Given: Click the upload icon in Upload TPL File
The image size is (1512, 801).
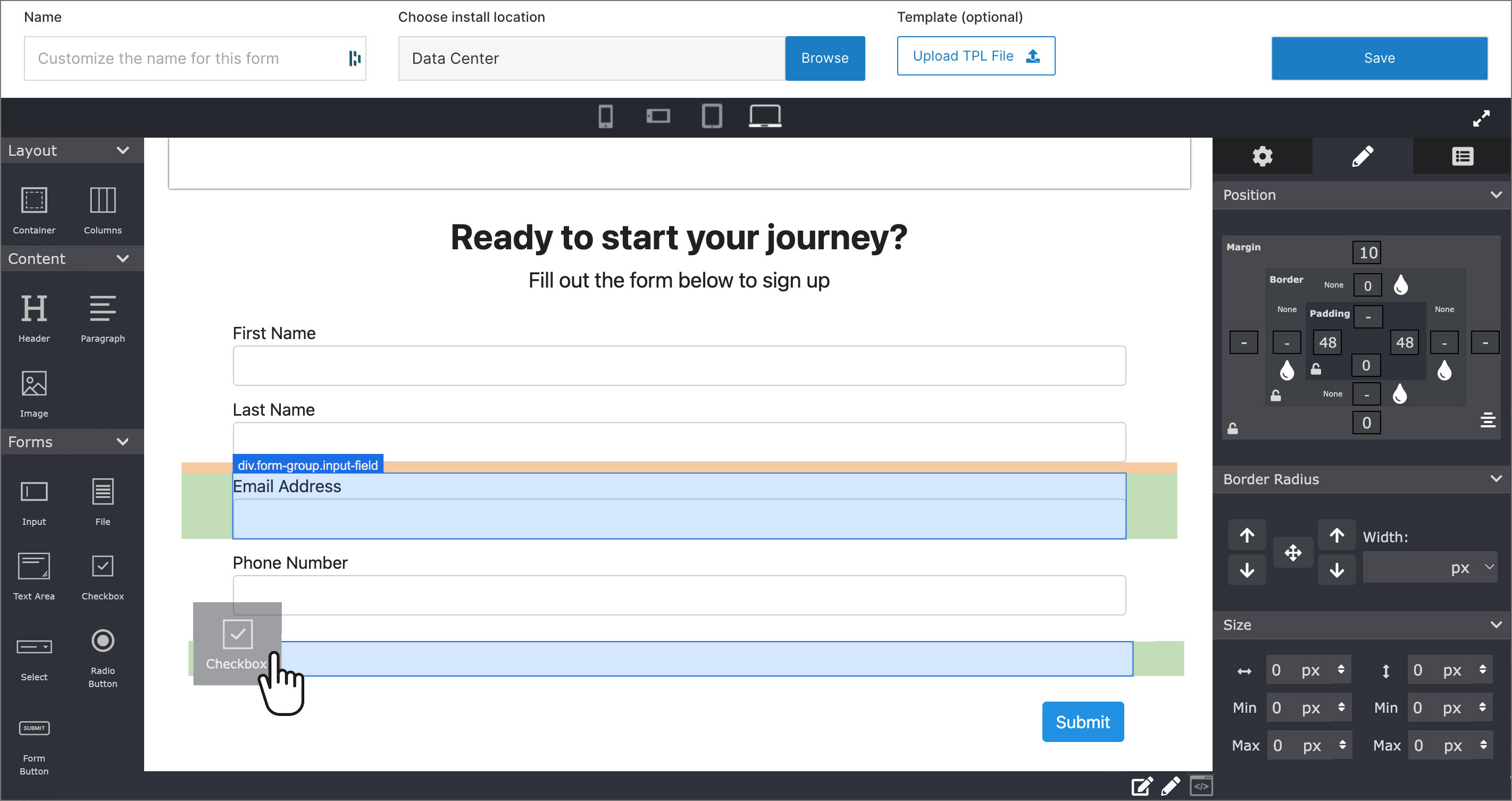Looking at the screenshot, I should tap(1033, 56).
